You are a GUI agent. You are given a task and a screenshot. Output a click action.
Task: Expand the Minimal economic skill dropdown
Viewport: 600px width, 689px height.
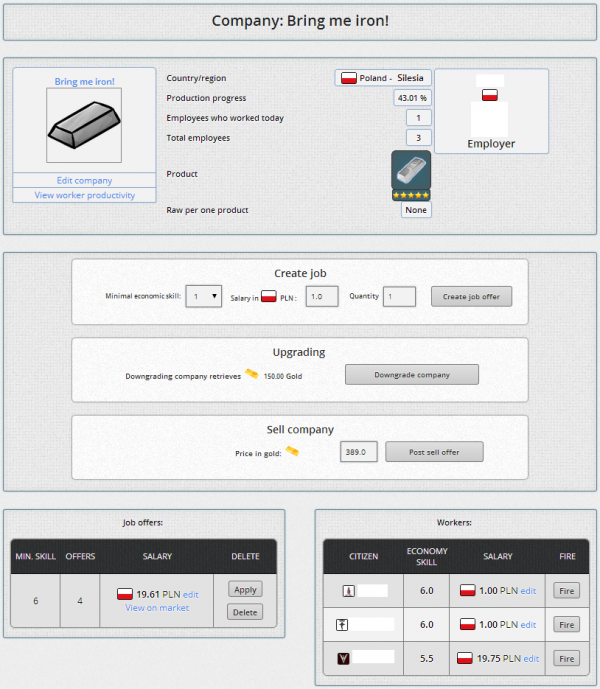tap(204, 296)
